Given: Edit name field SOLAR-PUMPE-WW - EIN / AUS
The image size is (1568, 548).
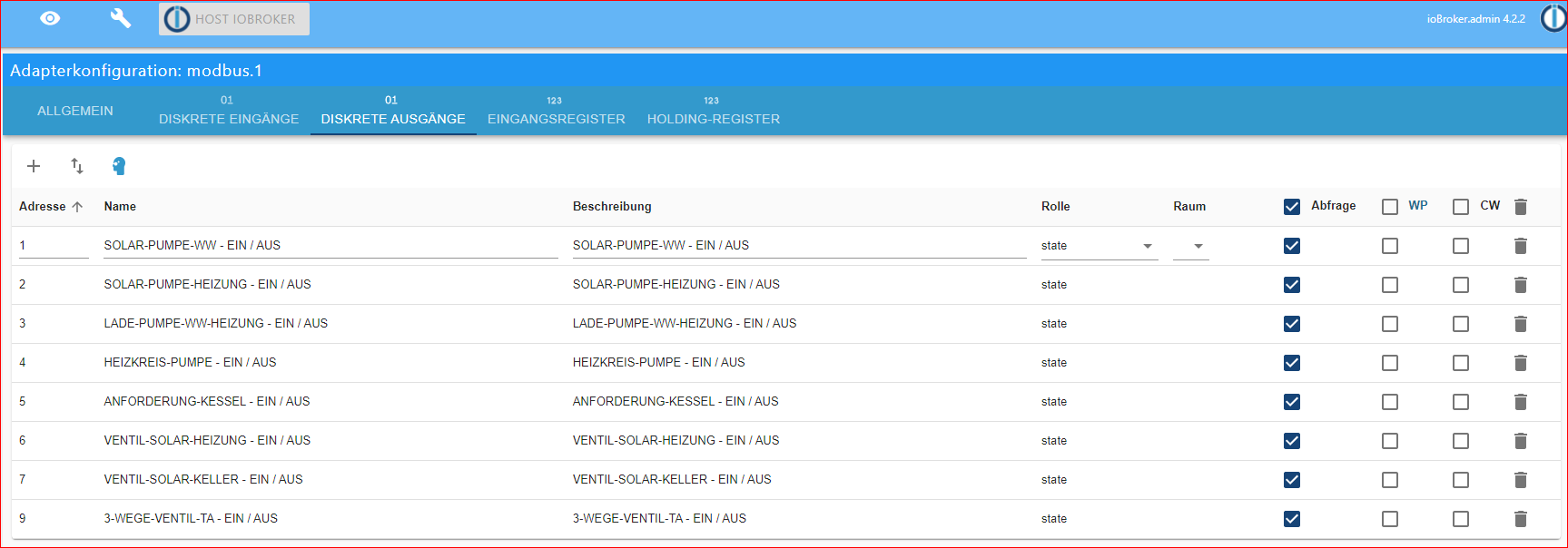Looking at the screenshot, I should click(x=330, y=246).
